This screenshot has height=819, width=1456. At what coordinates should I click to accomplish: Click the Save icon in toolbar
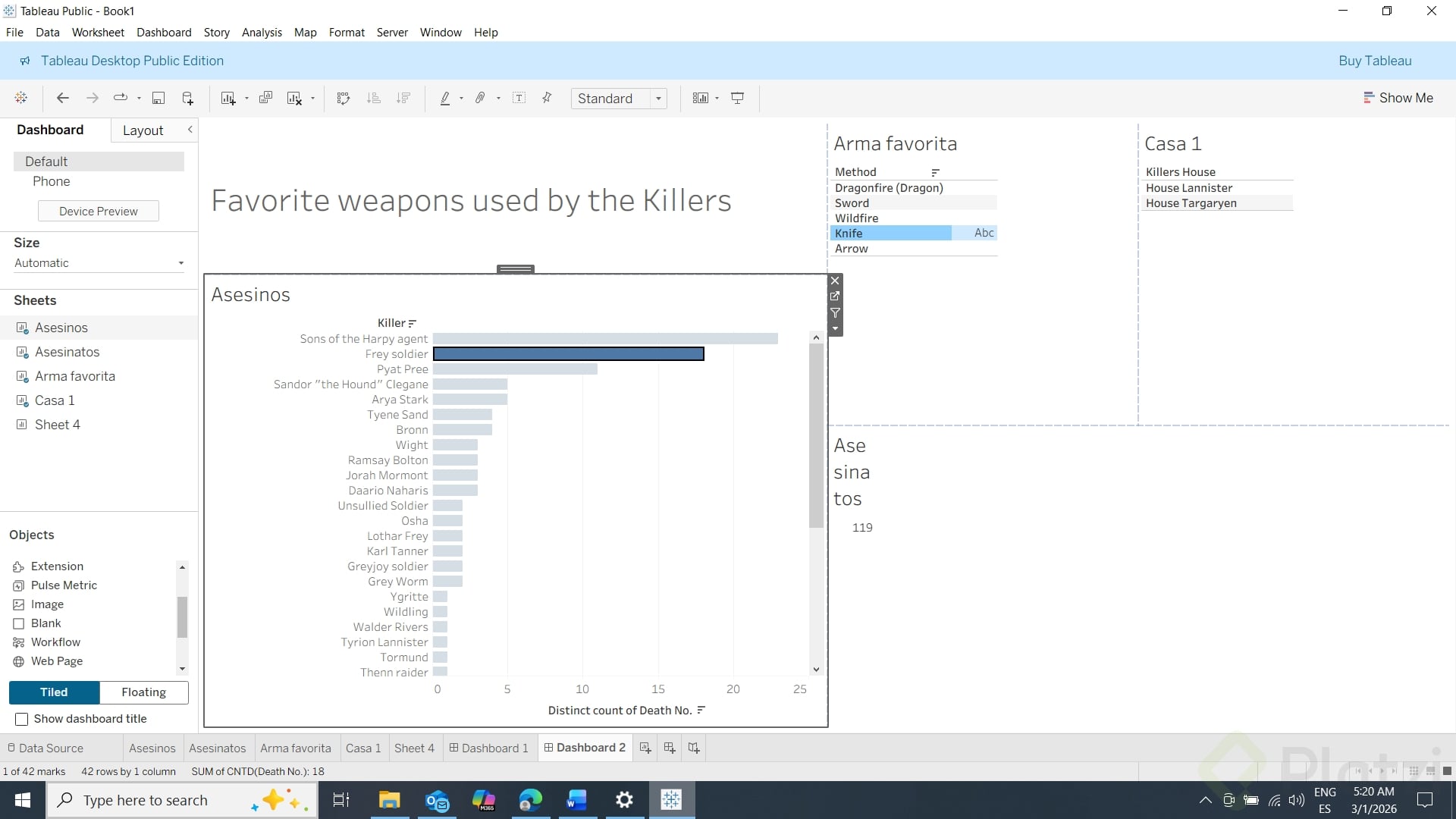pyautogui.click(x=158, y=98)
